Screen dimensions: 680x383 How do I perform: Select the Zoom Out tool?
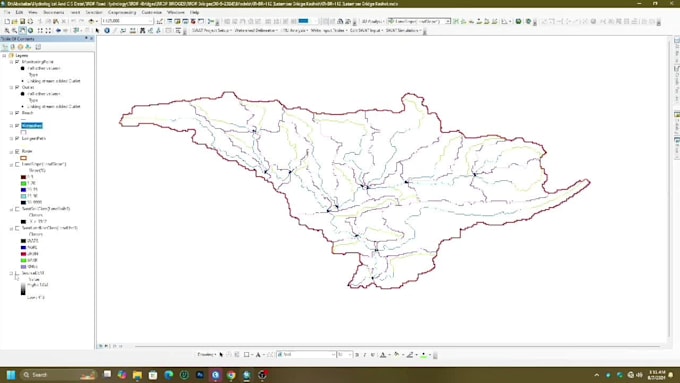tap(14, 31)
